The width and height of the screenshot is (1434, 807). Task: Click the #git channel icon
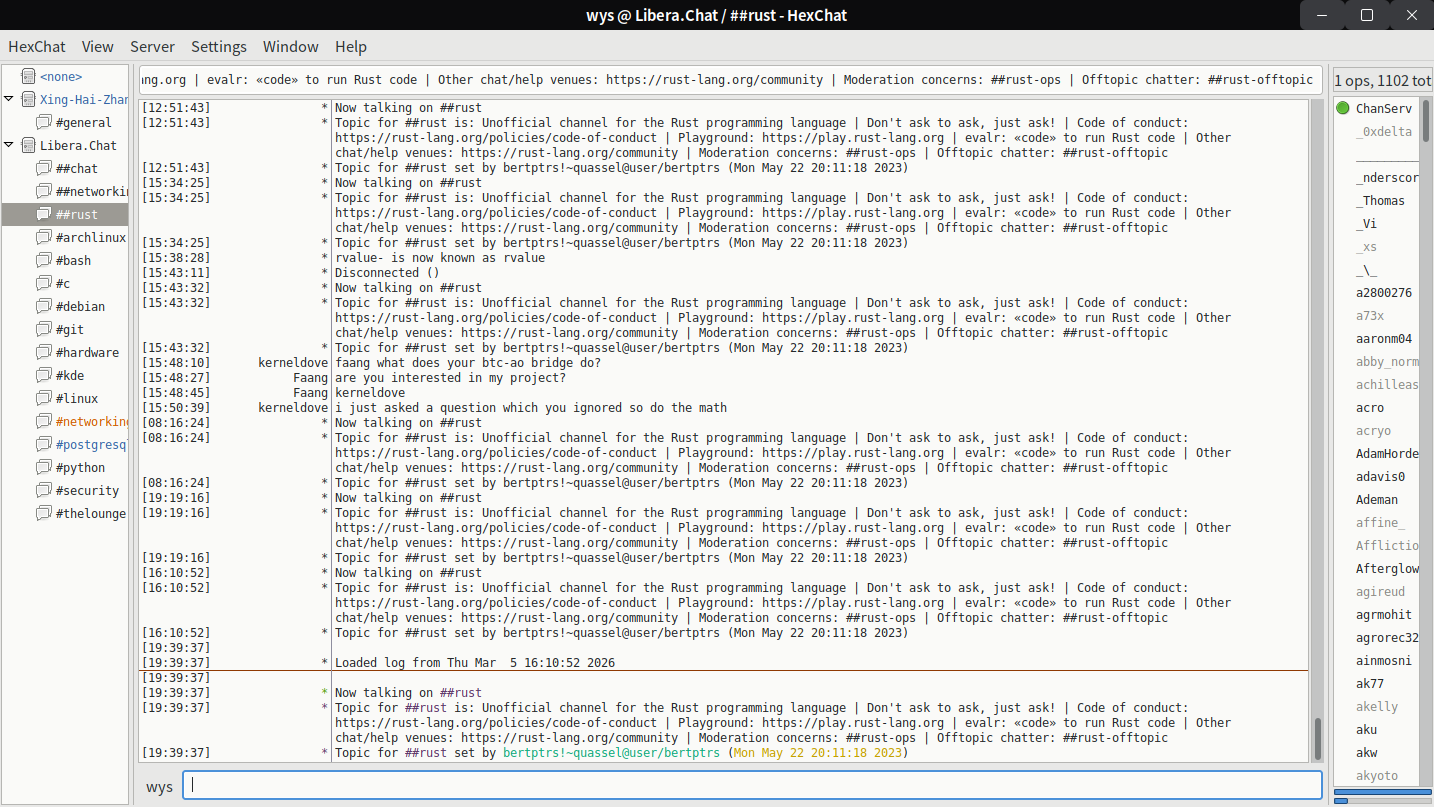tap(44, 329)
